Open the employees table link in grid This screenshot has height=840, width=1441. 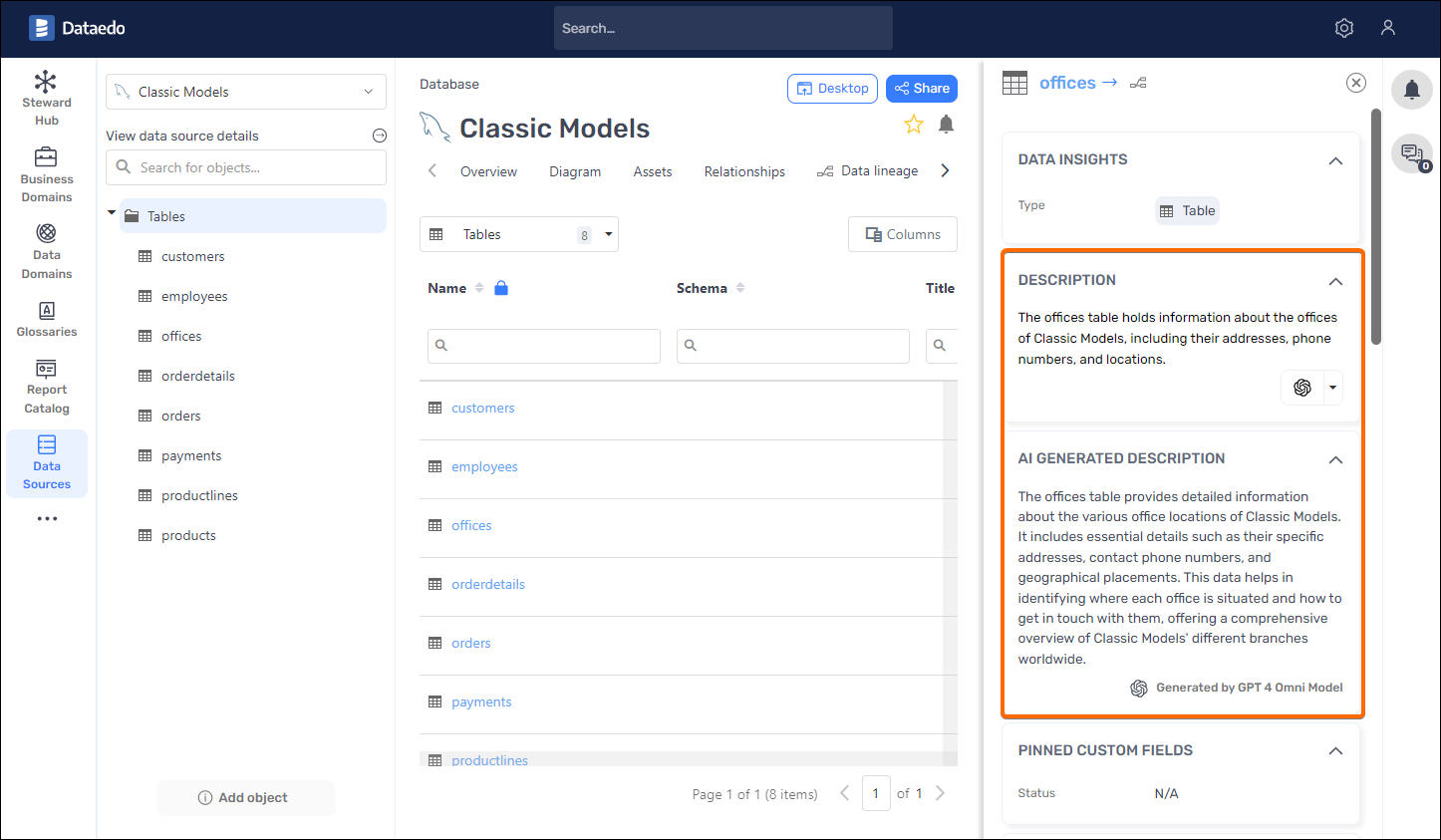(484, 466)
